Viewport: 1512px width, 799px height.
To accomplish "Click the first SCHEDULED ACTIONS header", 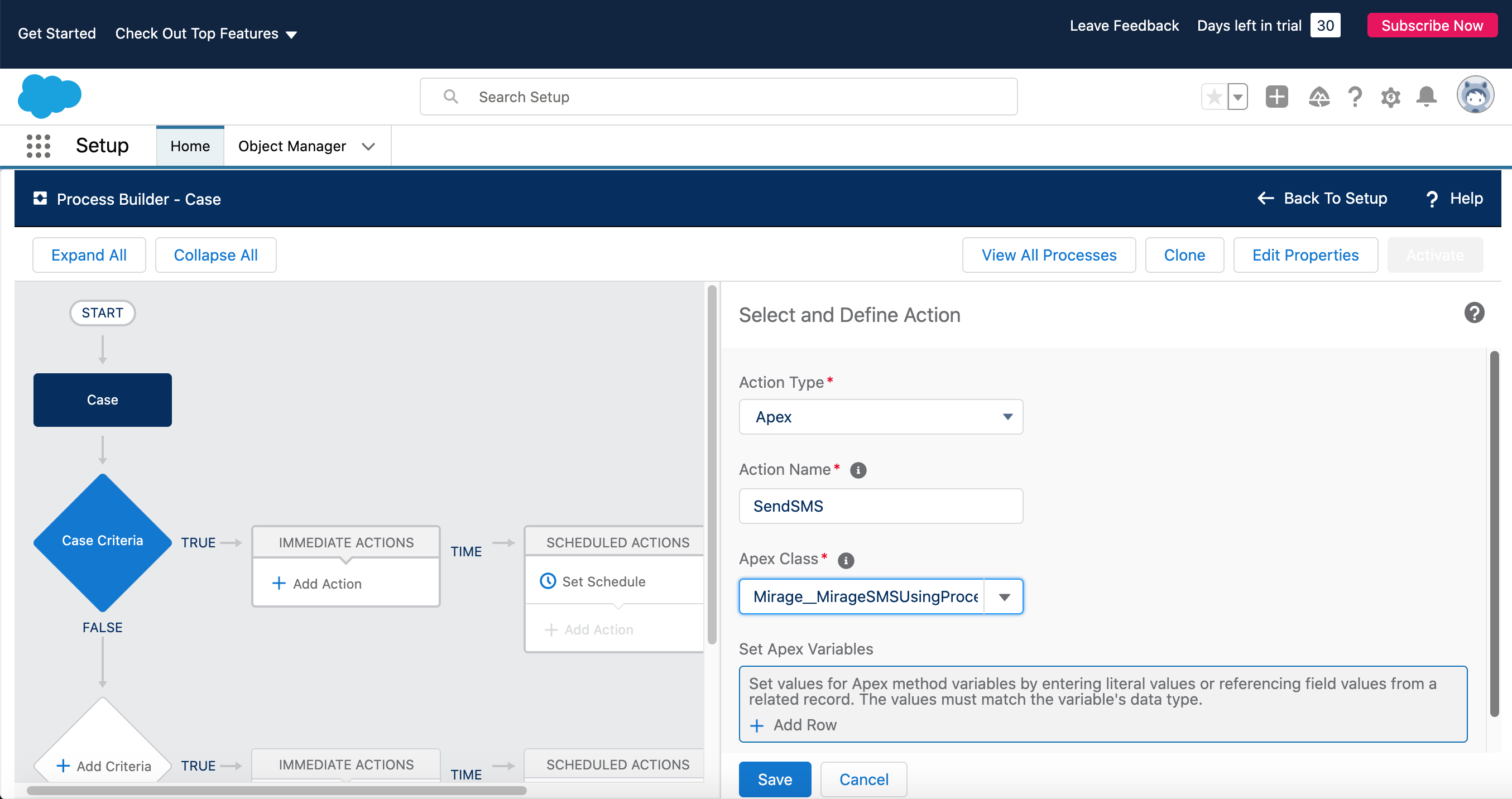I will [x=615, y=543].
